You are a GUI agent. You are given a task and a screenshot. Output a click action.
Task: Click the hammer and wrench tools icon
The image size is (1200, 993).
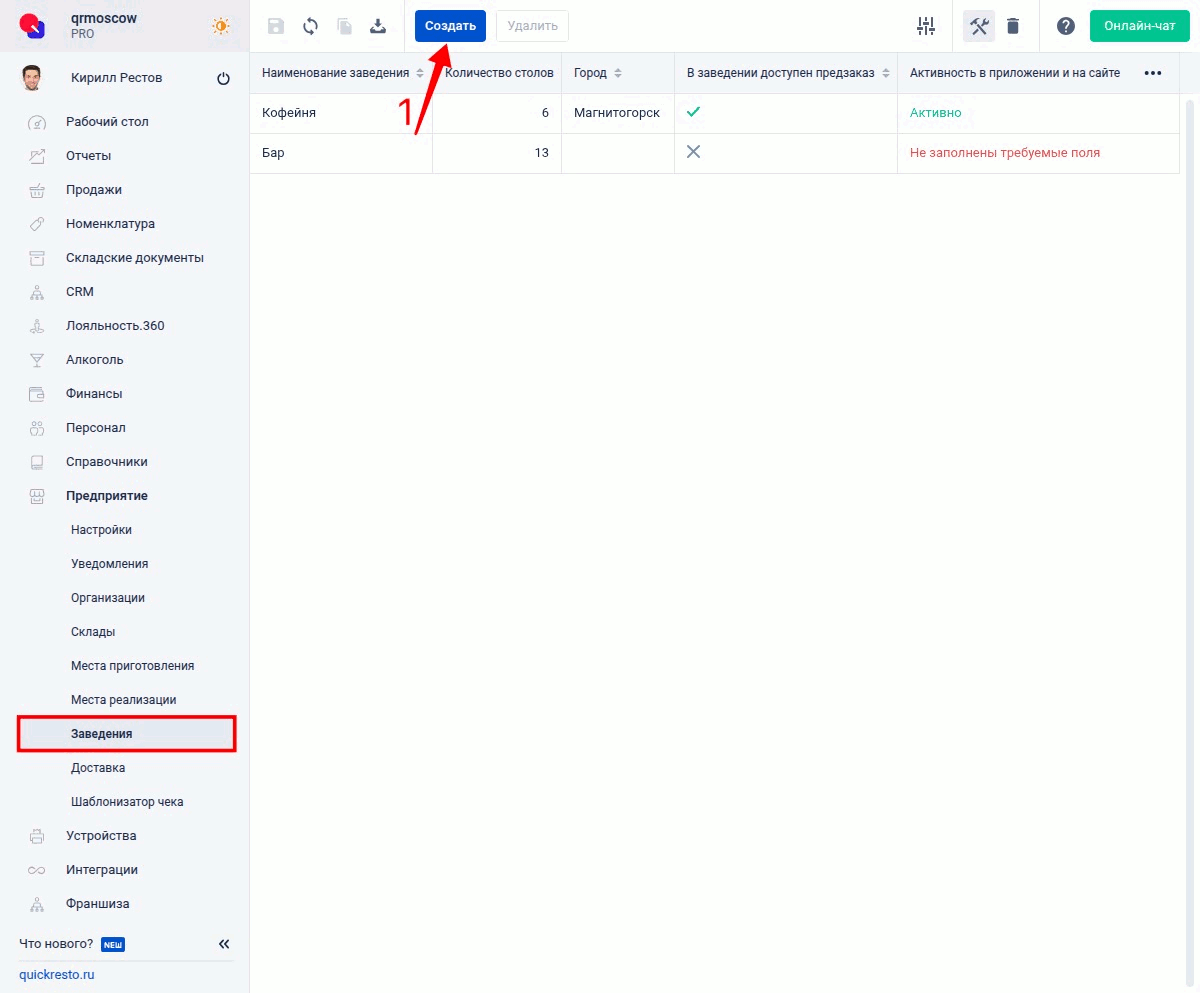[979, 26]
